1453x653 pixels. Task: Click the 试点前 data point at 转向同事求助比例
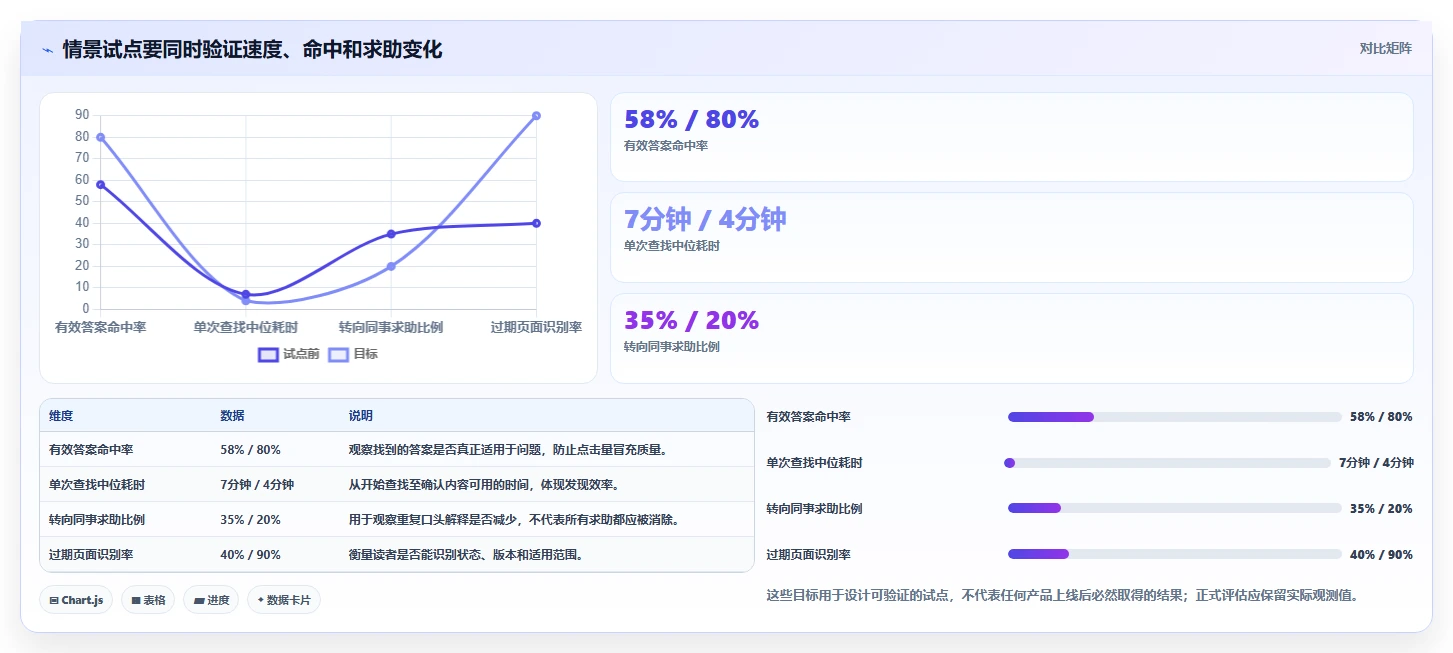[391, 234]
